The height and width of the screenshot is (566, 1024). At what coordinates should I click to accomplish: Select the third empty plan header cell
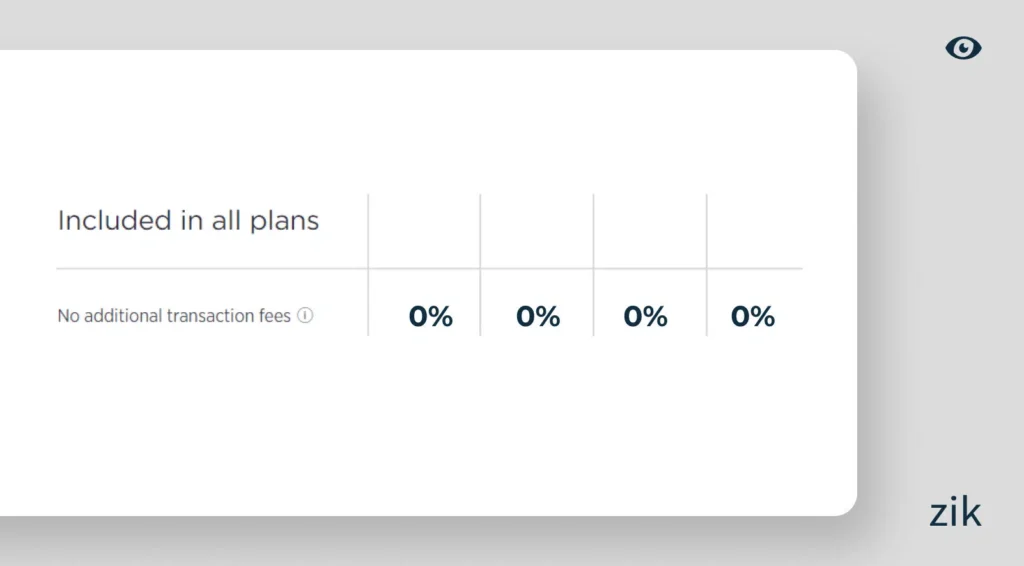[x=650, y=230]
